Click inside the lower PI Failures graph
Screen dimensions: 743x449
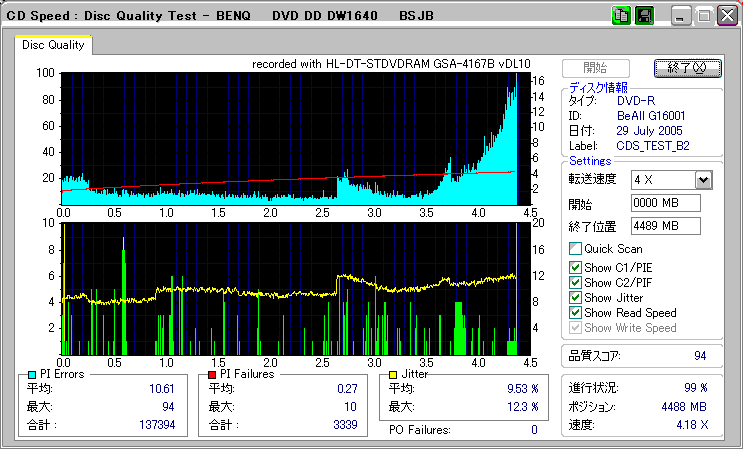click(290, 288)
